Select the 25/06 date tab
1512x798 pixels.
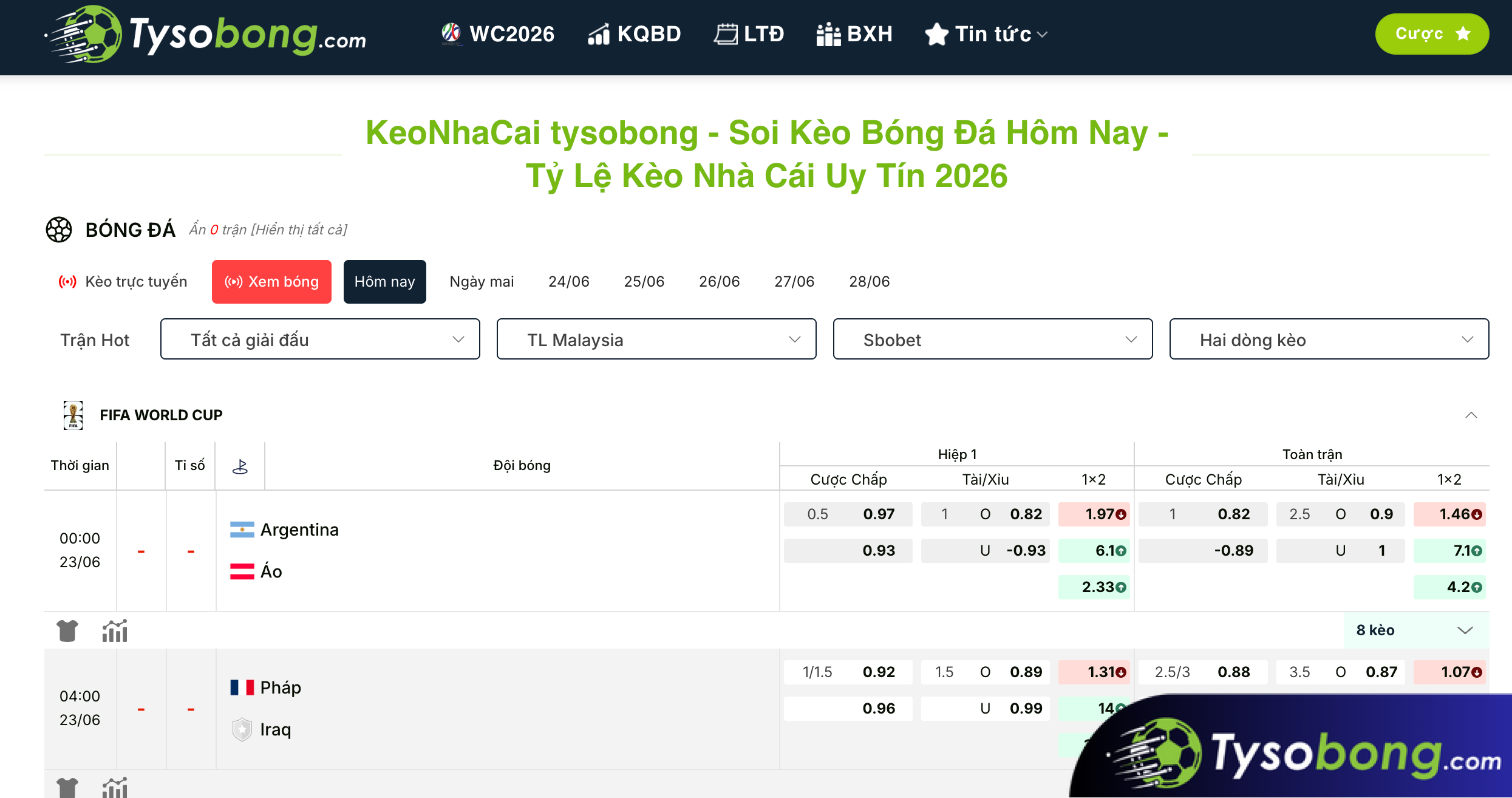644,281
